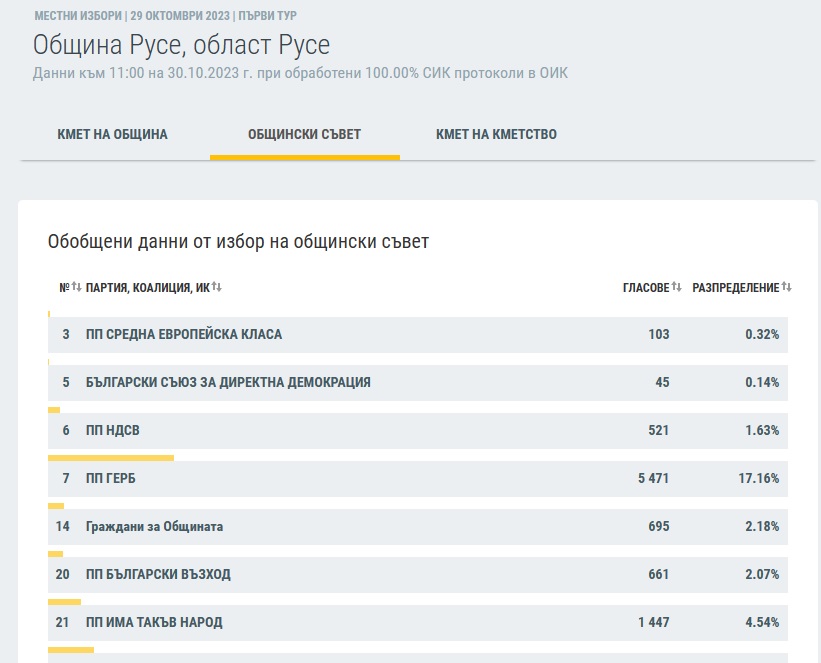Open БЪЛГАРСКИ СЪЮЗ ЗА ДИРЕКТНА ДЕМОКРАЦИЯ entry
This screenshot has height=663, width=821.
[x=228, y=382]
